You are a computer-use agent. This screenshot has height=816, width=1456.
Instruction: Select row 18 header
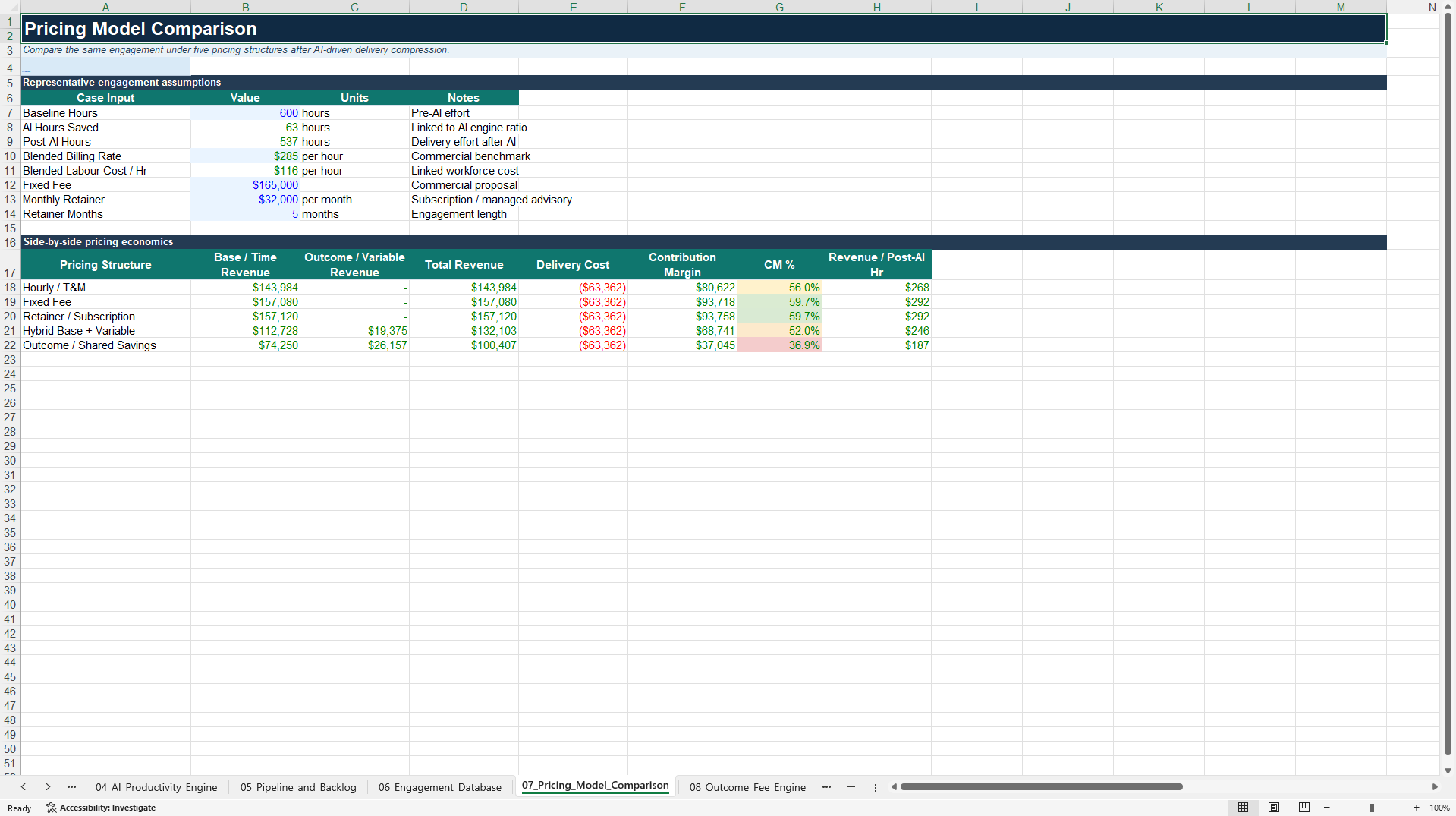(10, 288)
